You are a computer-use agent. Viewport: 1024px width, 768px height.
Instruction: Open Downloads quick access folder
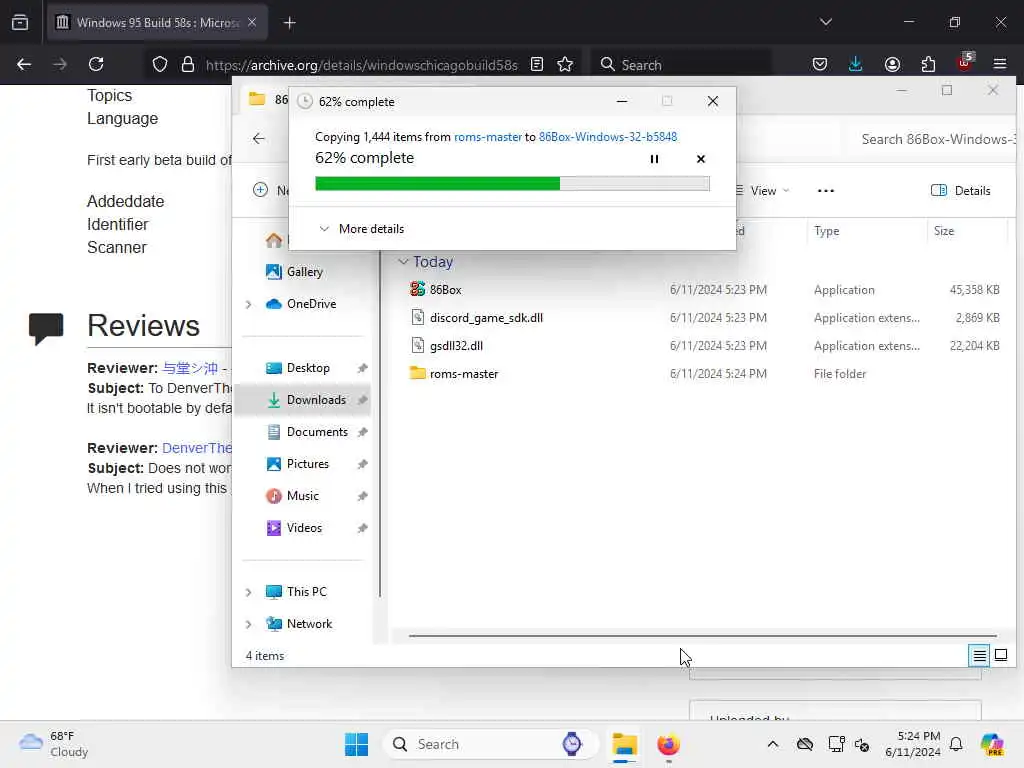315,400
